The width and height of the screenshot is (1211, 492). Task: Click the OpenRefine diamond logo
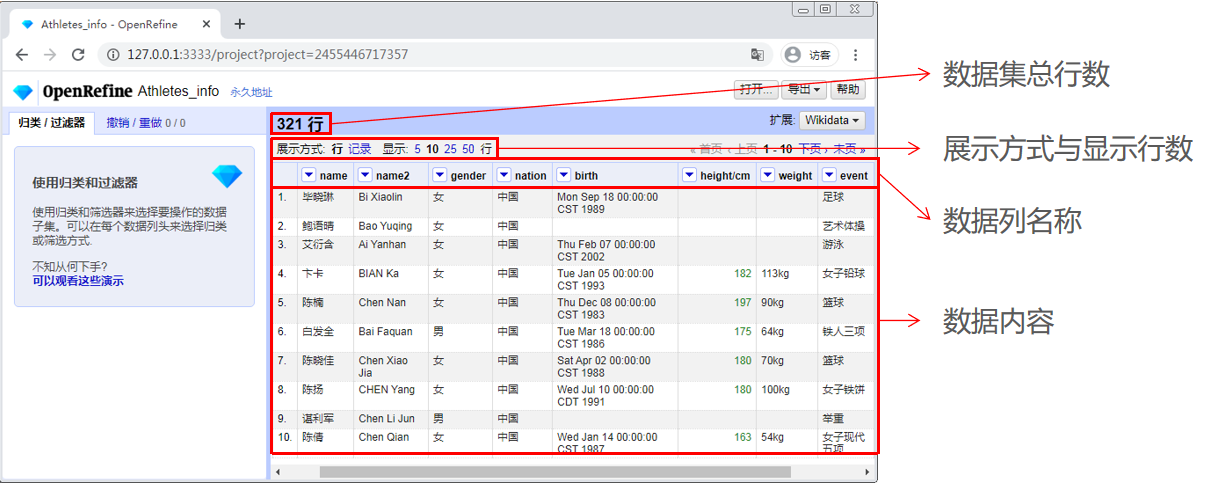tap(23, 92)
